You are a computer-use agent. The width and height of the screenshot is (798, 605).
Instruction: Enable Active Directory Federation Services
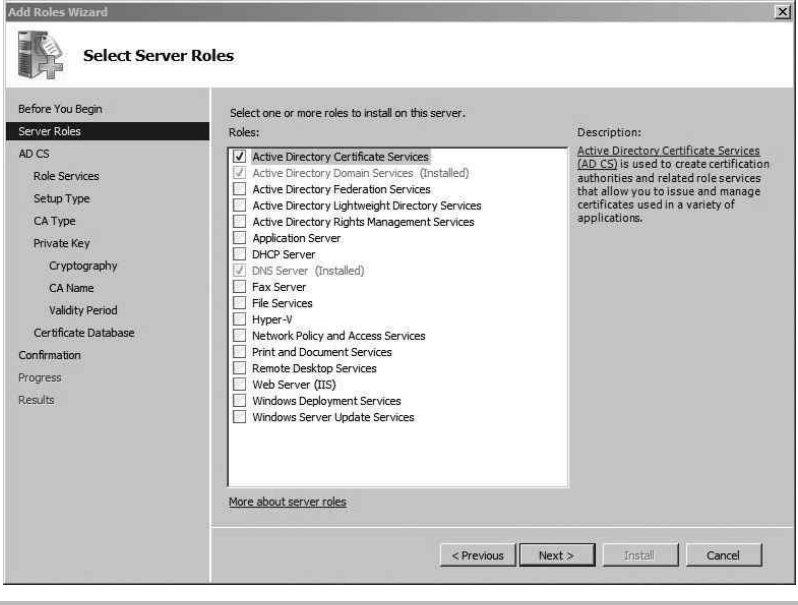click(239, 189)
